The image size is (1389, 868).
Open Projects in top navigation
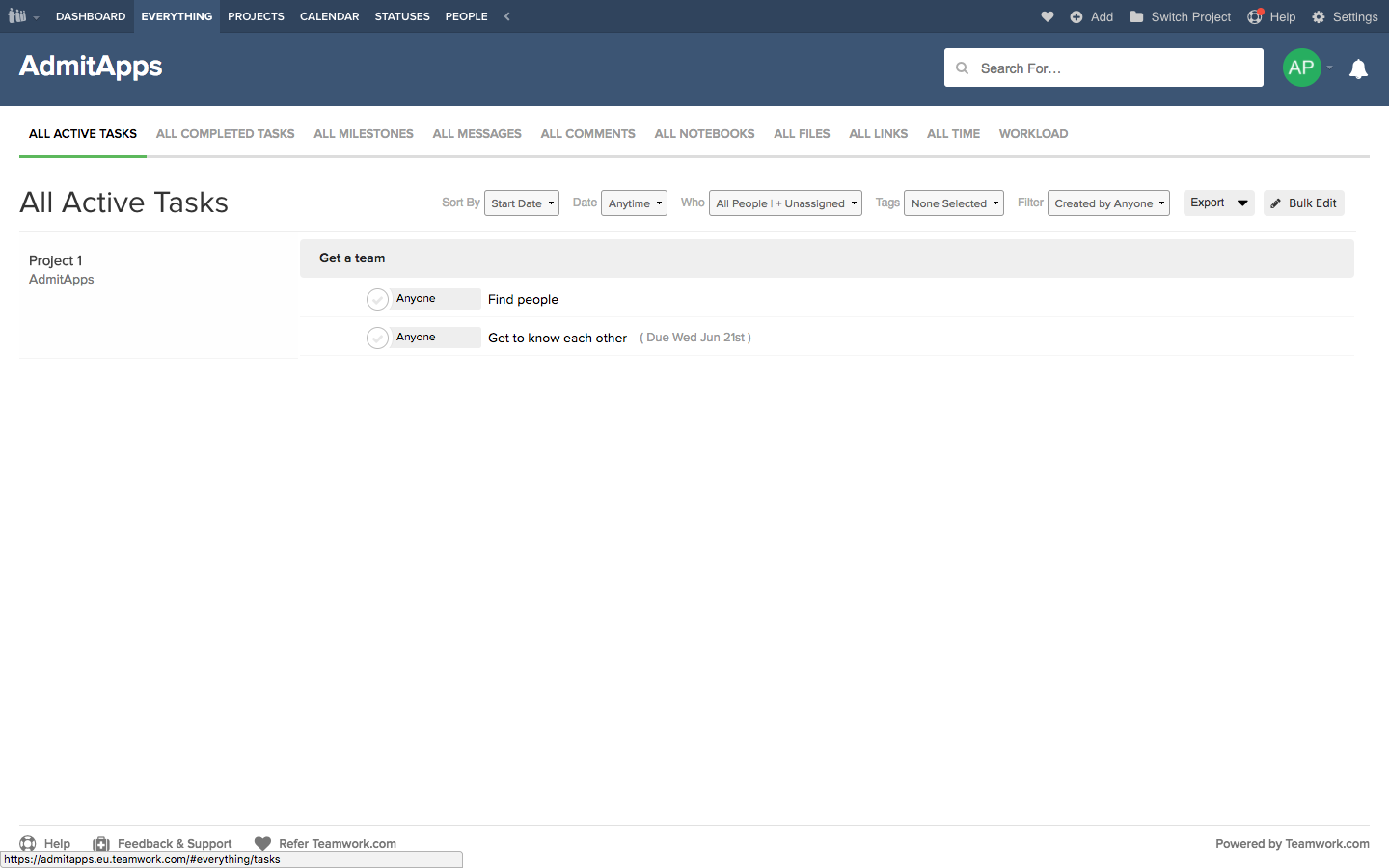click(x=256, y=16)
